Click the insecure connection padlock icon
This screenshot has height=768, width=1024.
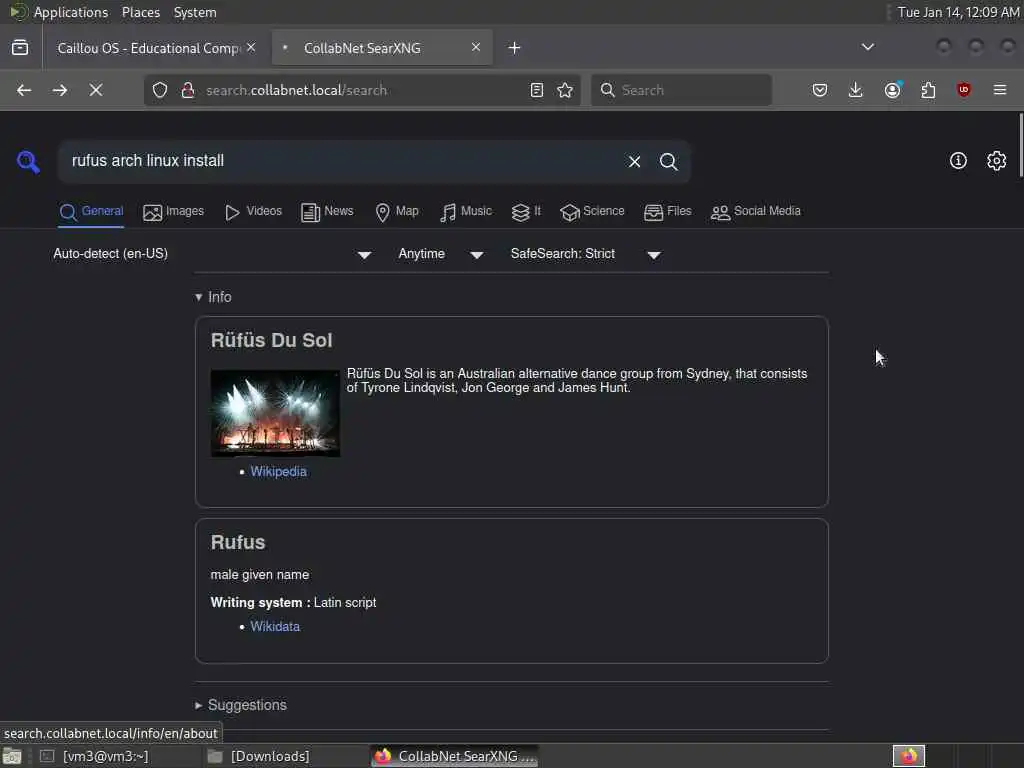point(188,90)
